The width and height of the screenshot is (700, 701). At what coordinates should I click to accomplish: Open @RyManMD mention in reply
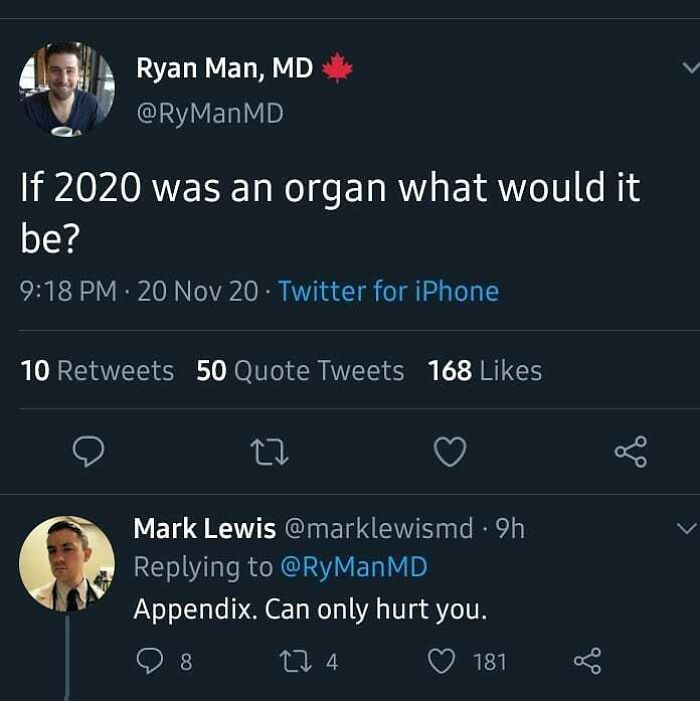pos(354,567)
